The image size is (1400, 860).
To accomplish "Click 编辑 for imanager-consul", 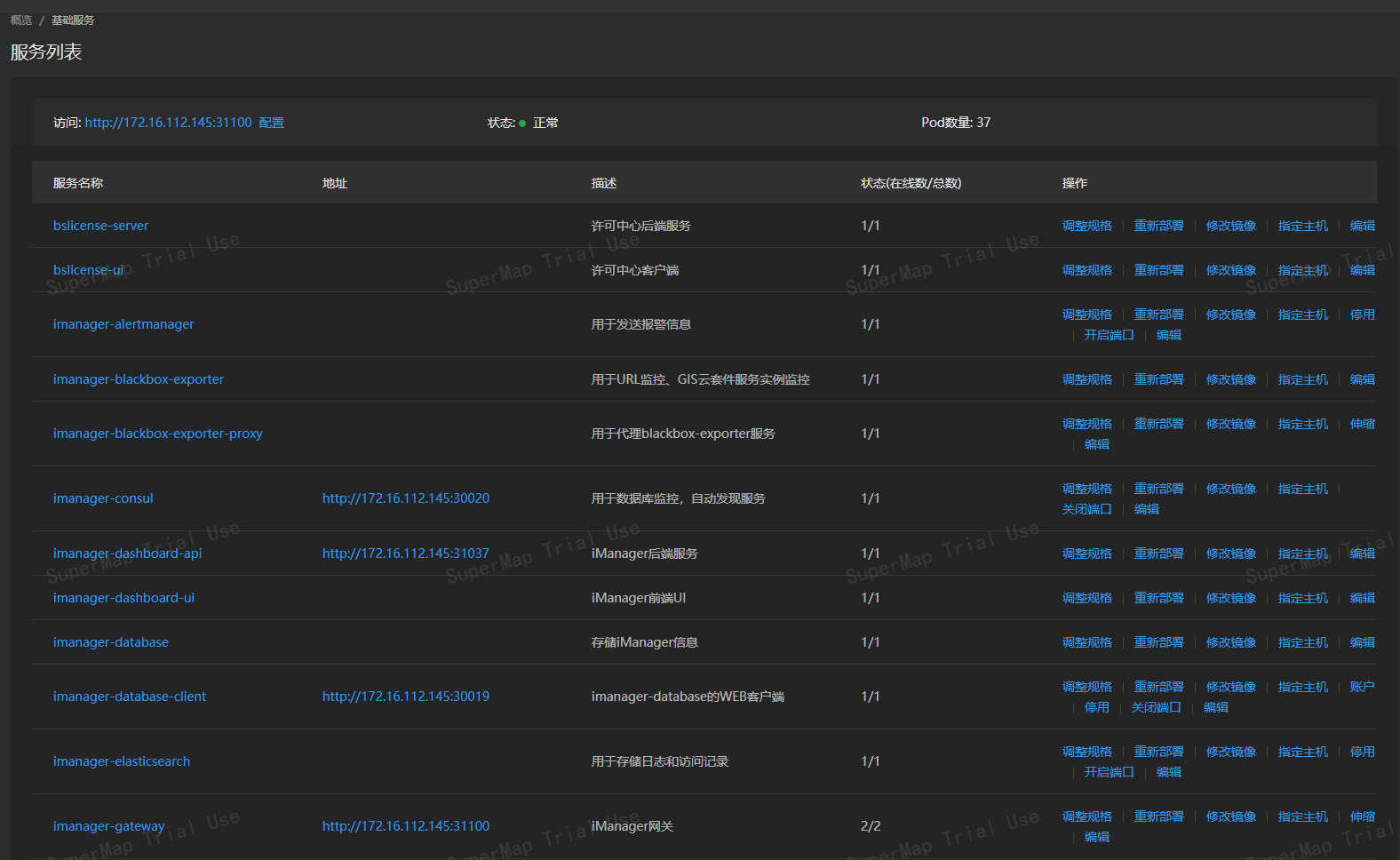I will (1147, 509).
